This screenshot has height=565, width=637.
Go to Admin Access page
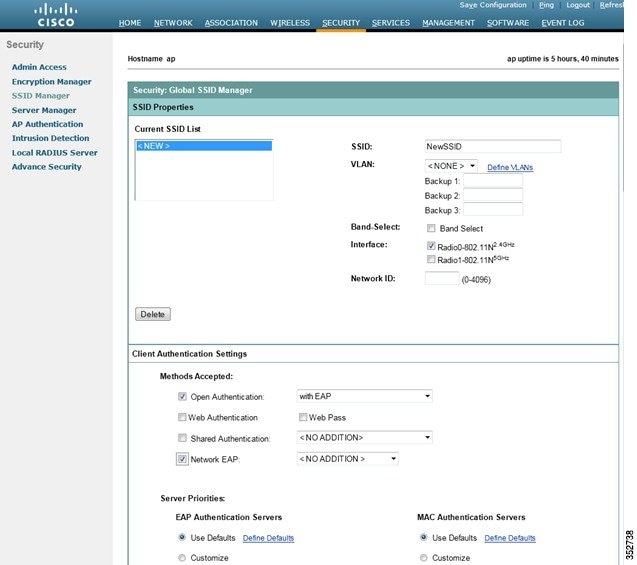39,67
